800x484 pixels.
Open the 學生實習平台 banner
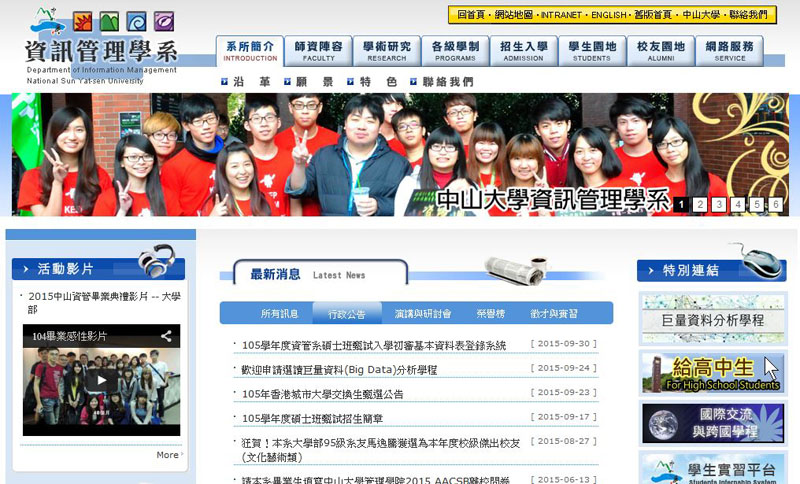(x=698, y=468)
